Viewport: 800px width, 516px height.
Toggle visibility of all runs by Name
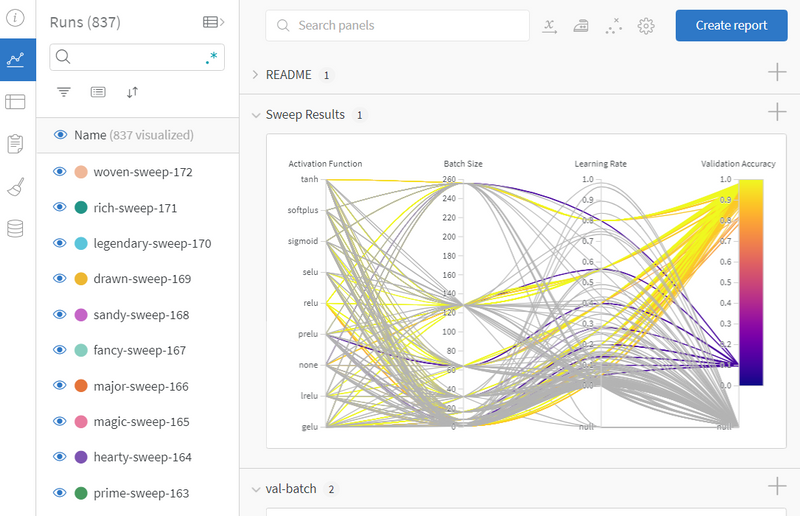(x=59, y=135)
